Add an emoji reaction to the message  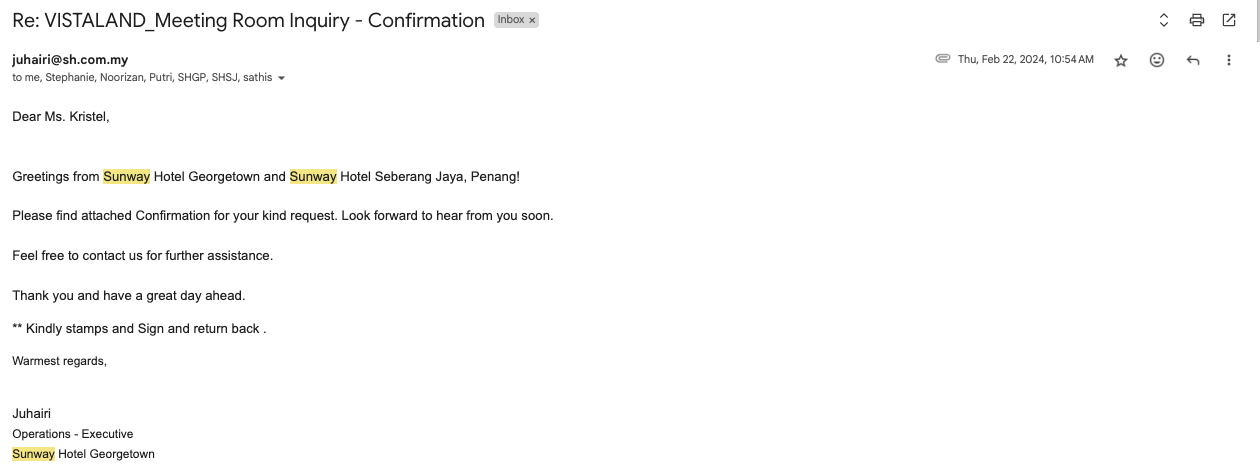pos(1157,60)
